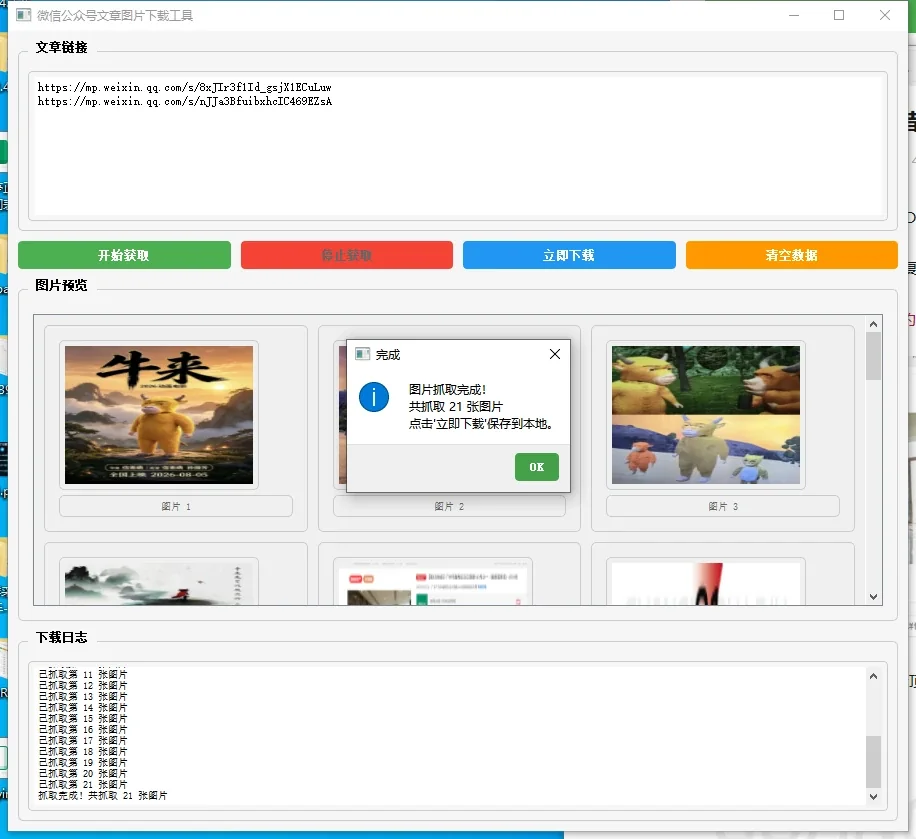
Task: Click the app icon in the main title bar
Action: tap(23, 15)
